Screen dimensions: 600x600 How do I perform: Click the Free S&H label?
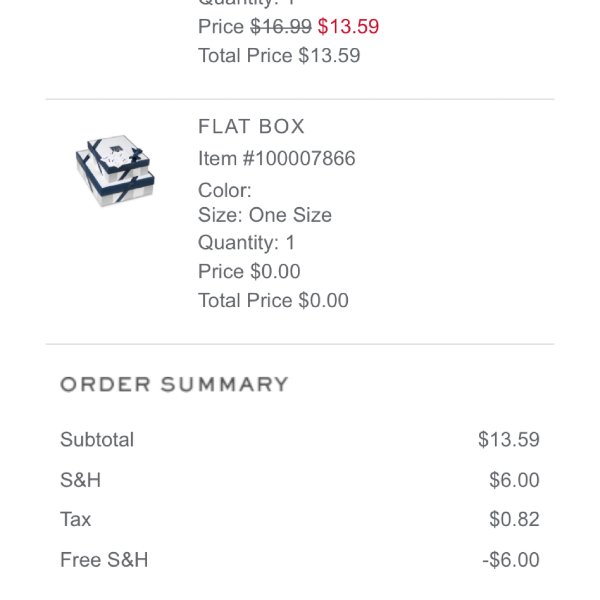tap(104, 560)
